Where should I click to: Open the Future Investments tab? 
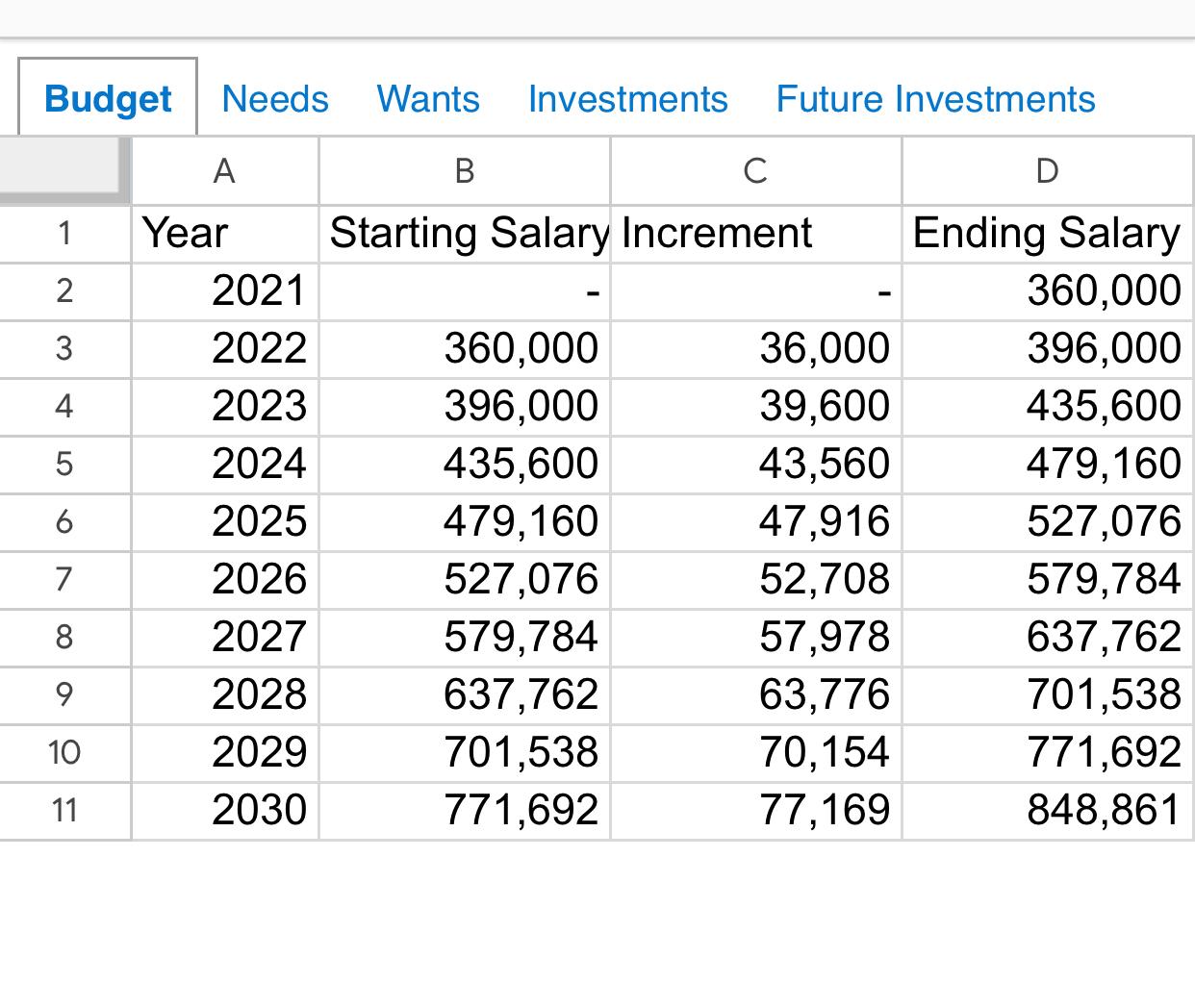tap(935, 99)
